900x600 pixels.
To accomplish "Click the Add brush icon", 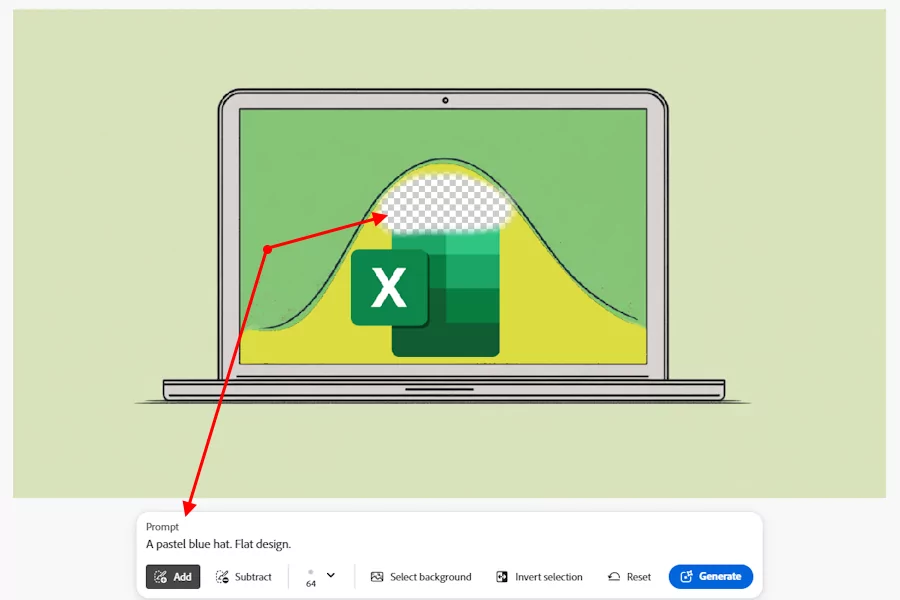I will pyautogui.click(x=161, y=577).
